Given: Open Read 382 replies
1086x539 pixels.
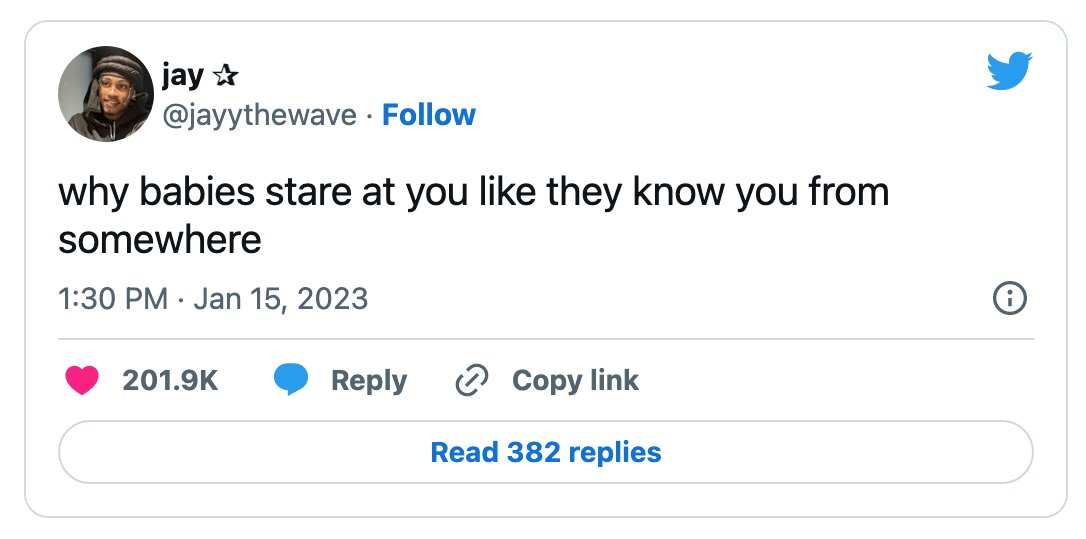Looking at the screenshot, I should point(546,452).
